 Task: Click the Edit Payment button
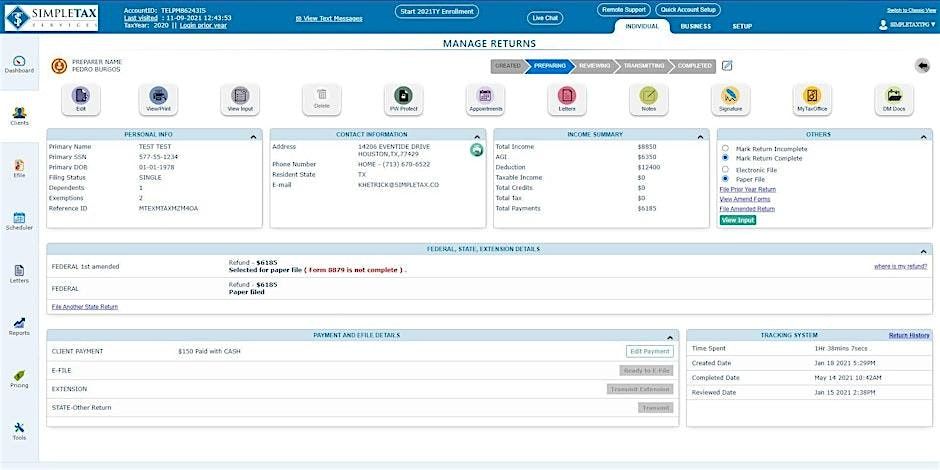tap(650, 351)
